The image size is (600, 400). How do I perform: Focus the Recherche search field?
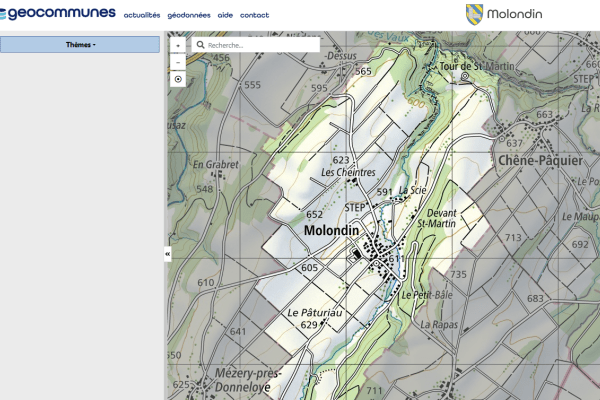(x=256, y=45)
